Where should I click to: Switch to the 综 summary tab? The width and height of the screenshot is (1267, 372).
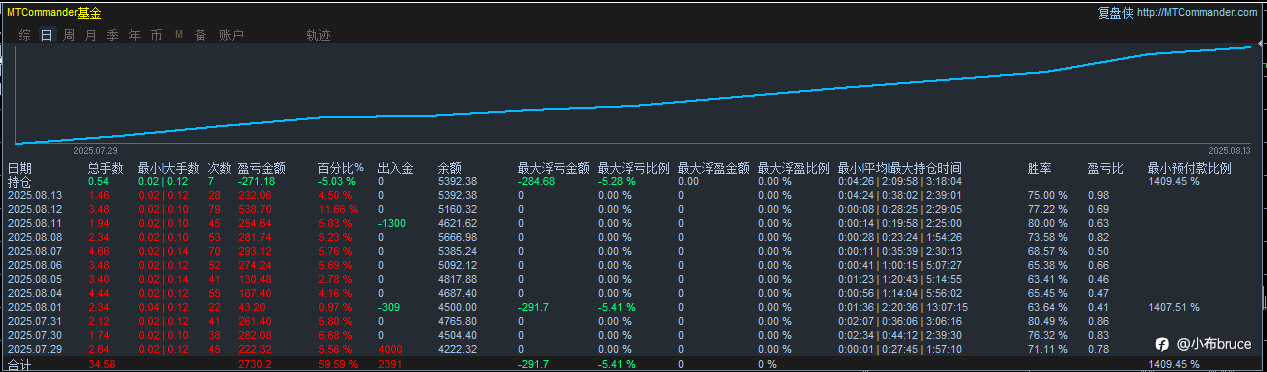(25, 35)
